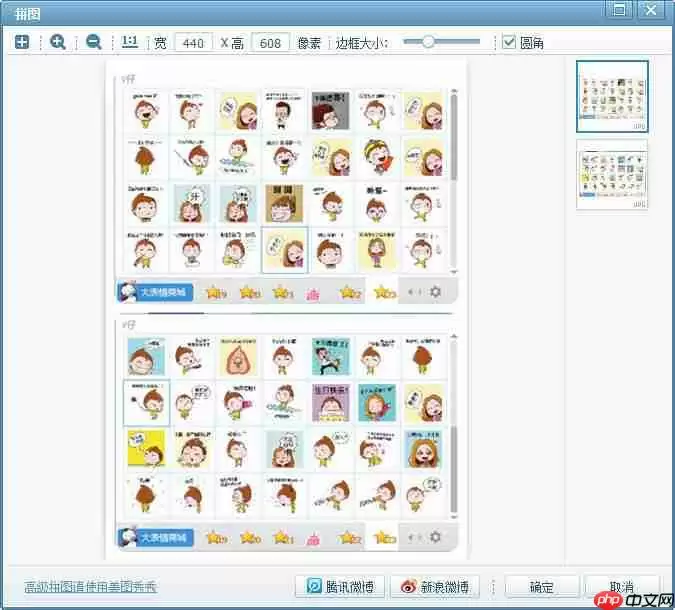Share to 新浪微博

point(435,586)
